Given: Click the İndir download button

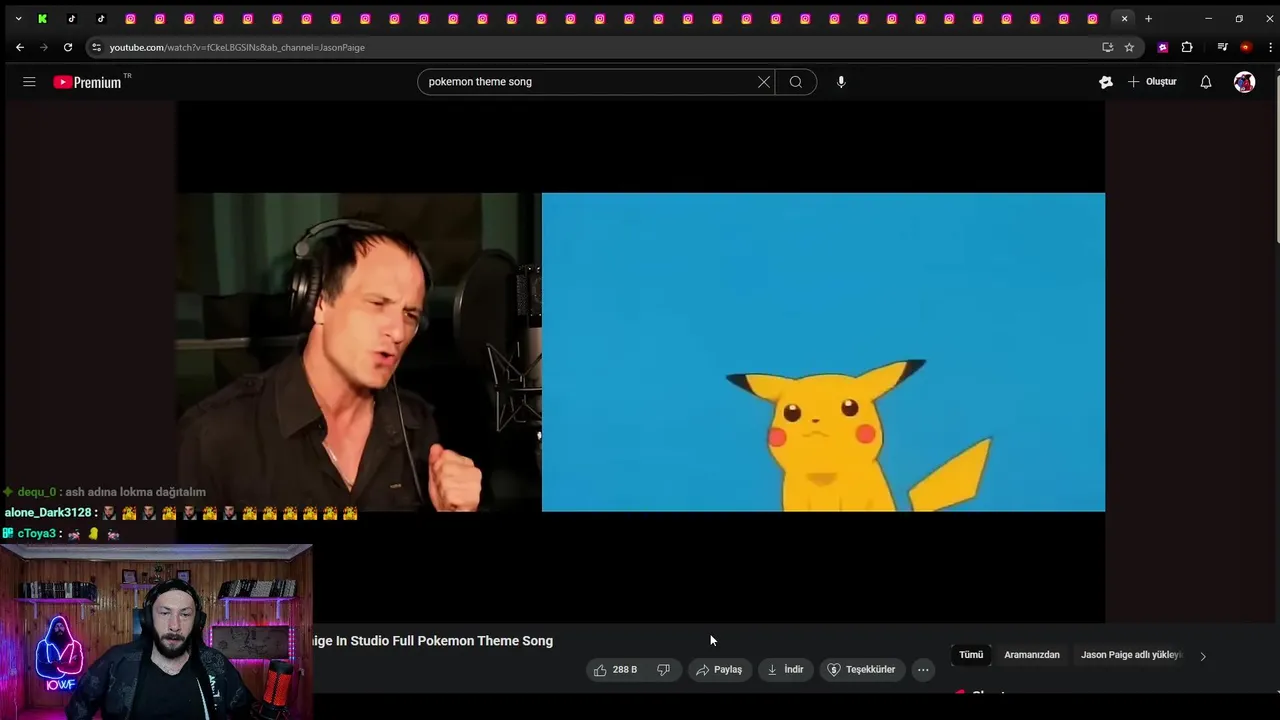Looking at the screenshot, I should tap(785, 670).
